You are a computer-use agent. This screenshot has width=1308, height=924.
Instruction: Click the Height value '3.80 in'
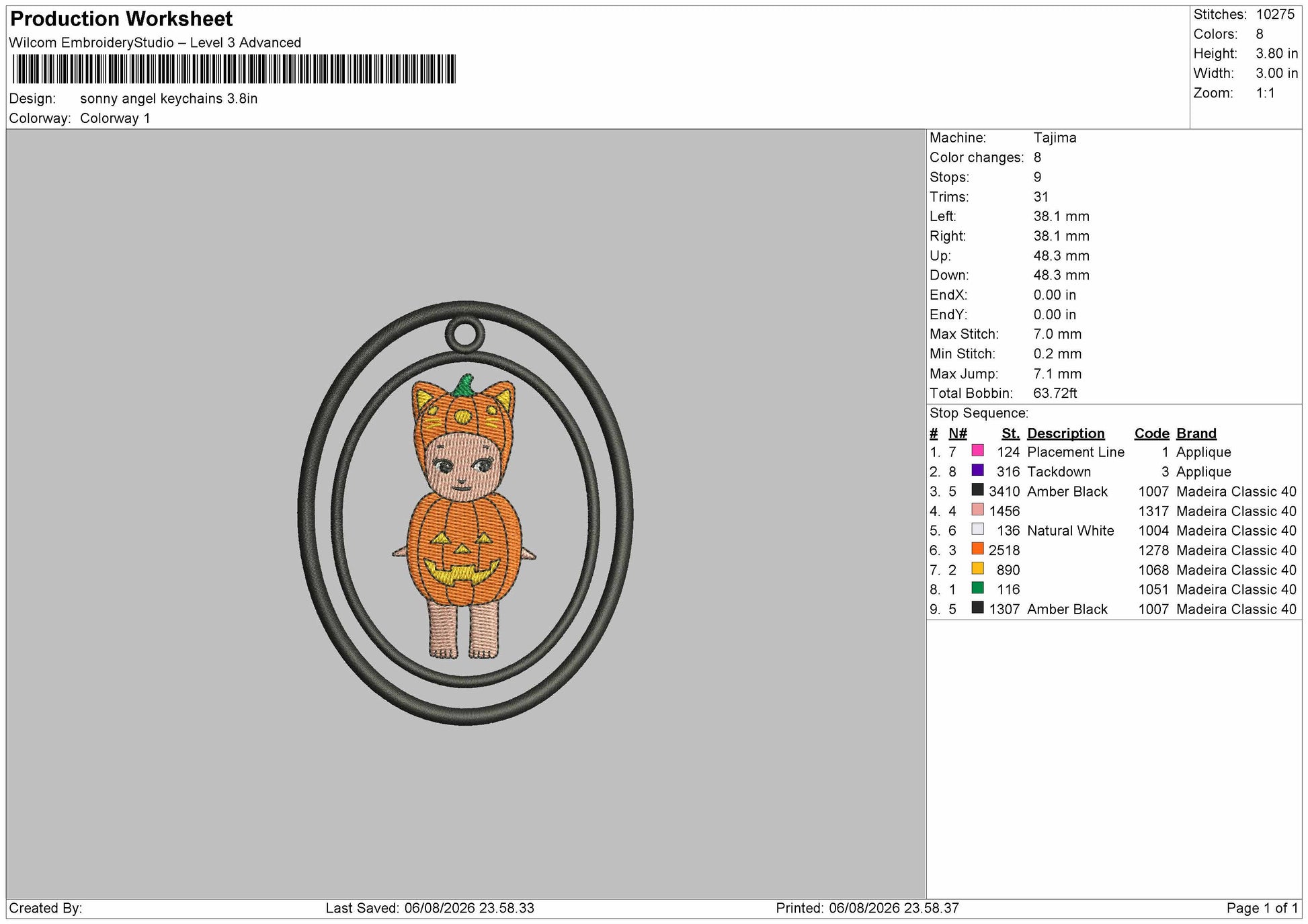[1277, 54]
